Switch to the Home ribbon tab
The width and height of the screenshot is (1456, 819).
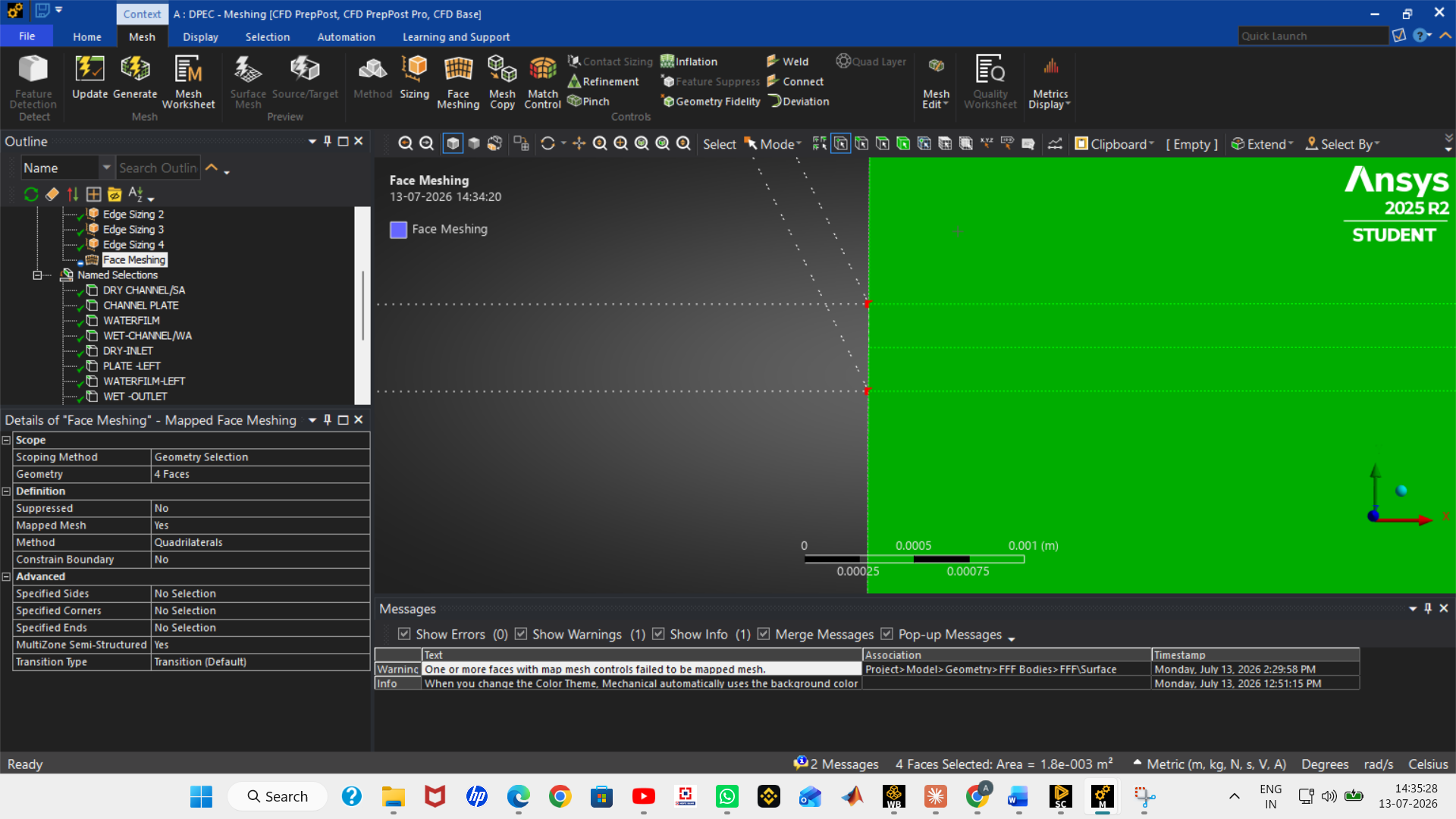click(87, 36)
